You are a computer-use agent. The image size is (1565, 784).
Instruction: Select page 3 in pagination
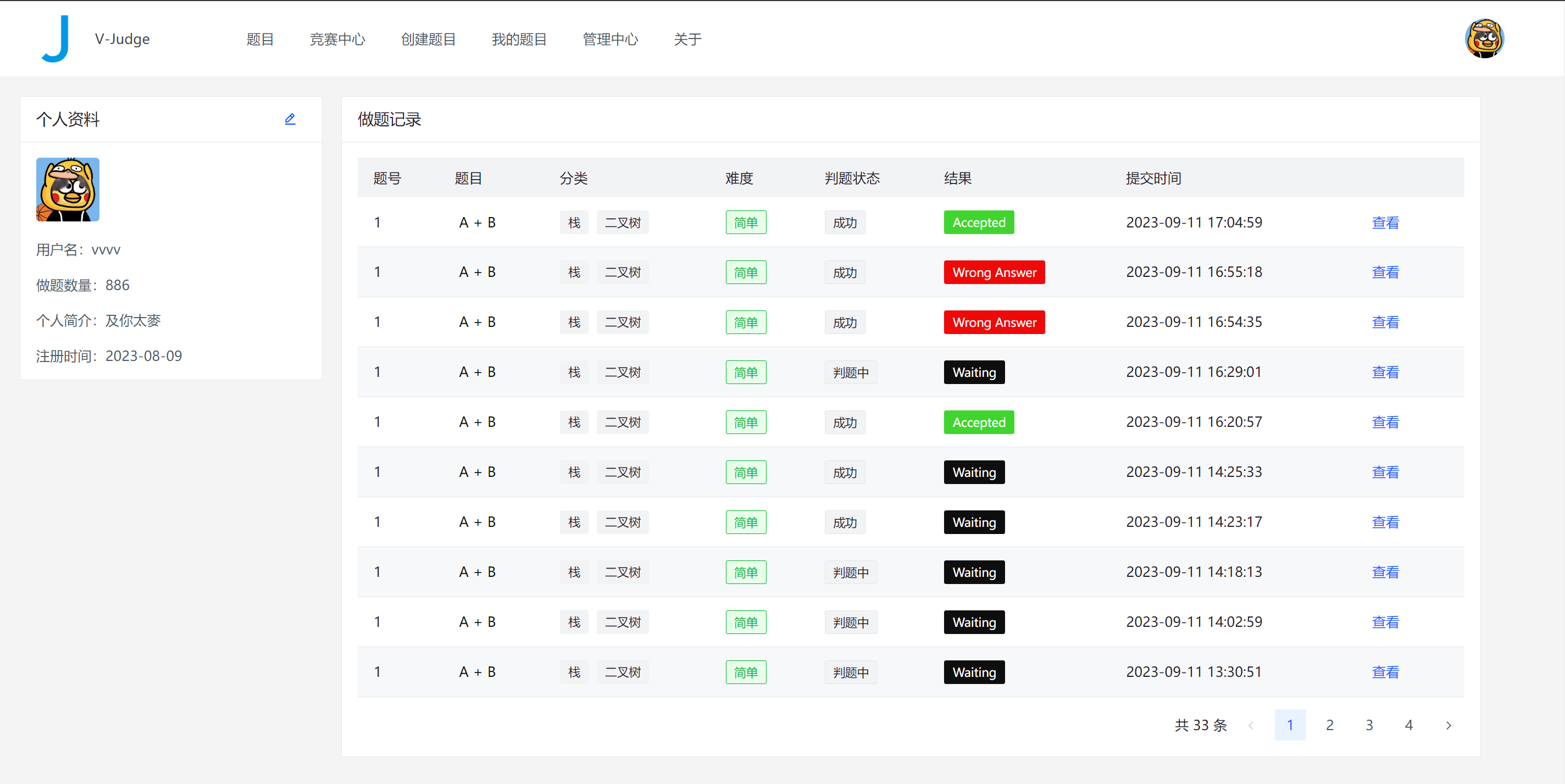pos(1369,725)
